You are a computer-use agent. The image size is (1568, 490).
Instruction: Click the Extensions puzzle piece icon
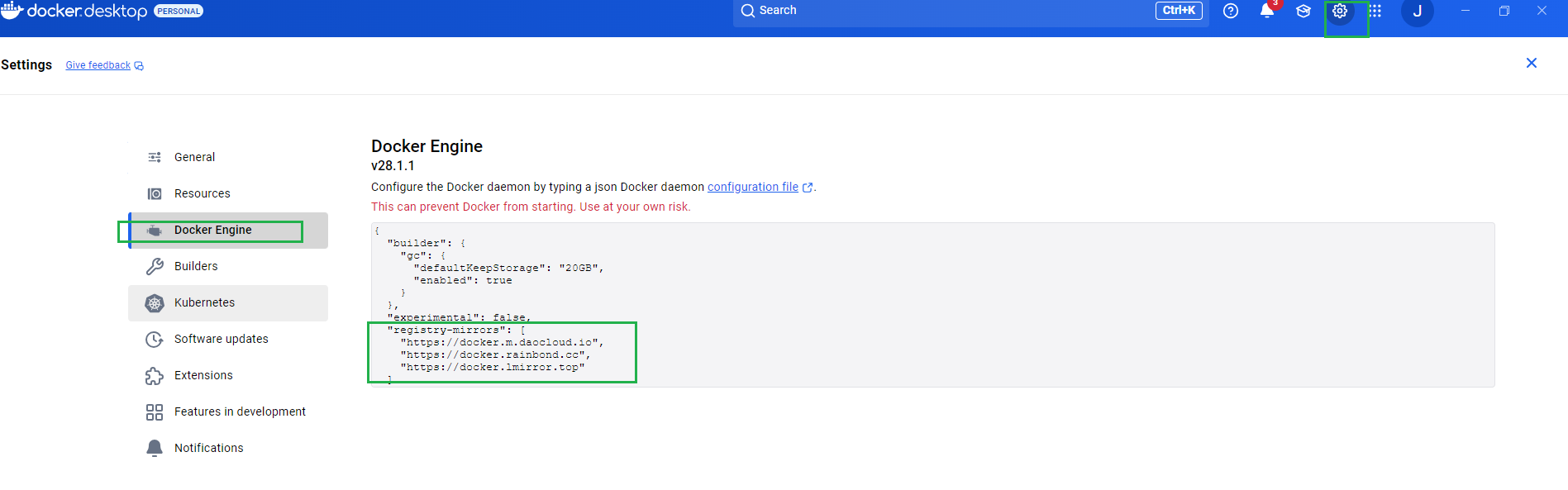tap(155, 376)
